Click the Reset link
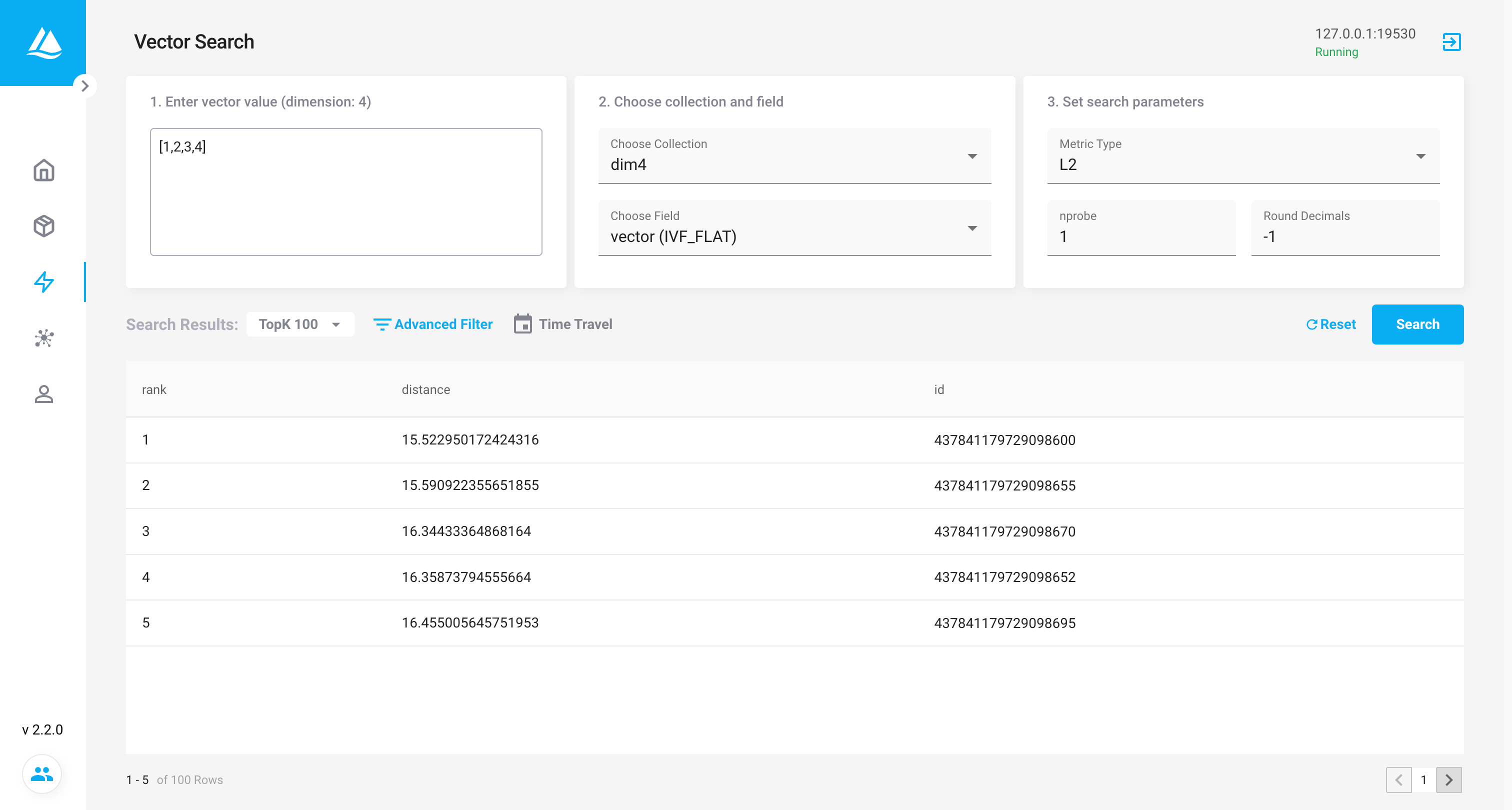This screenshot has width=1512, height=810. [1330, 324]
